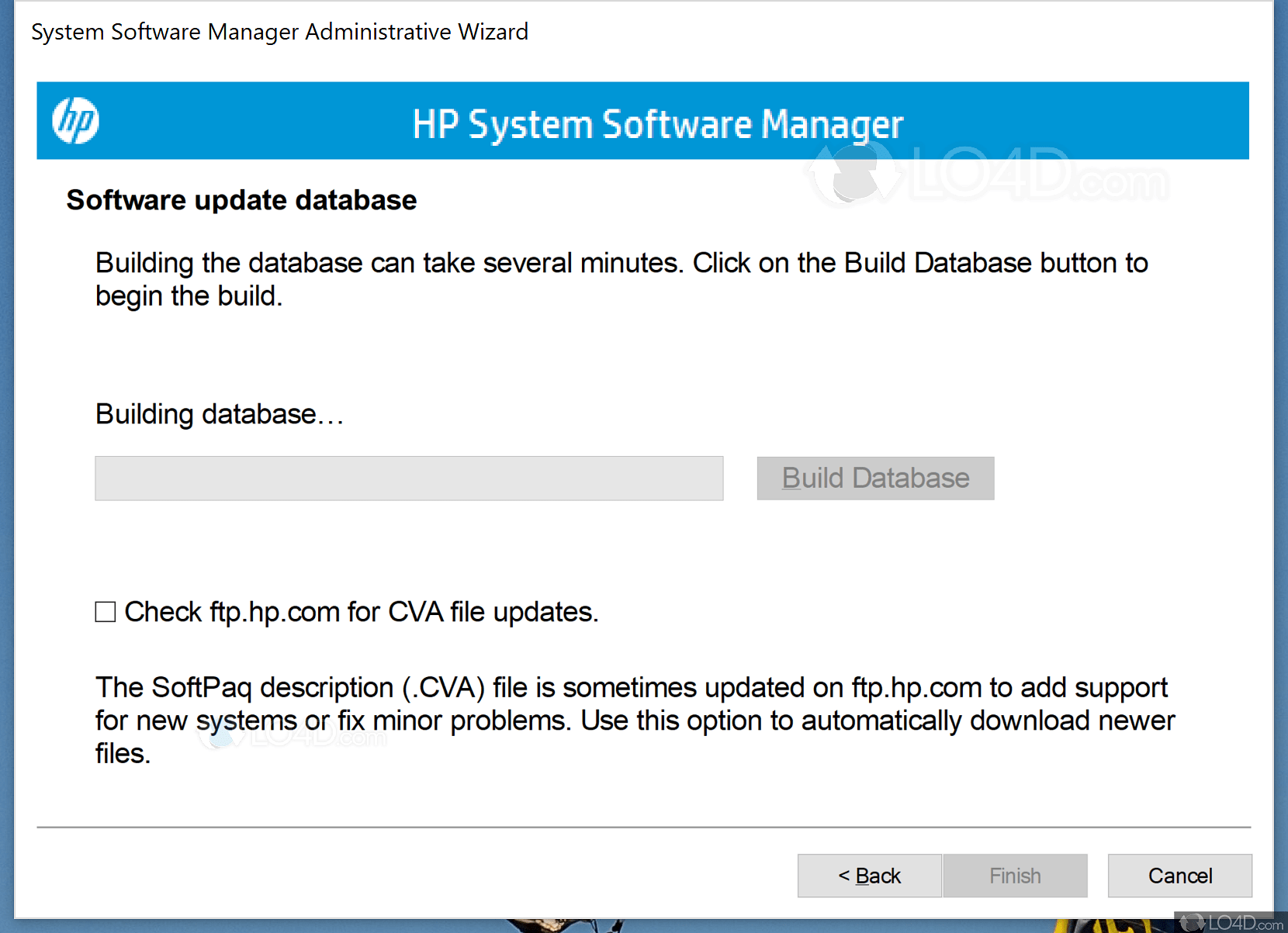Screen dimensions: 1288x933
Task: Go to previous step with Back button
Action: coord(869,876)
